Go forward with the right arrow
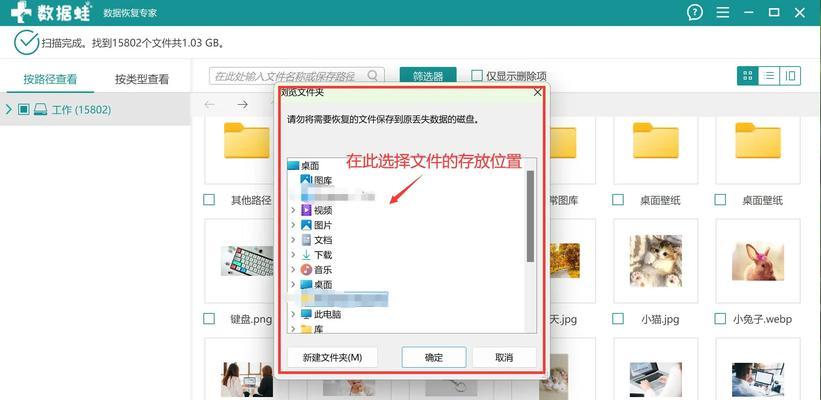 point(242,105)
